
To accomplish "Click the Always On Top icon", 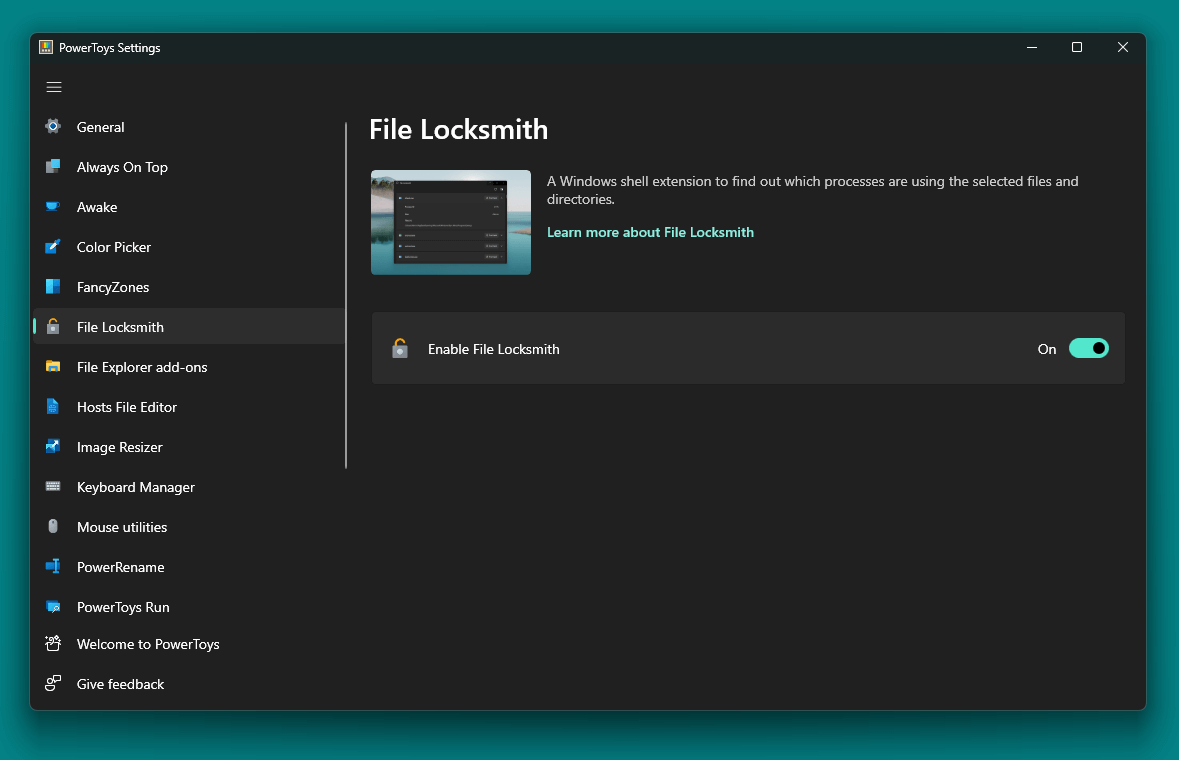I will [x=53, y=166].
